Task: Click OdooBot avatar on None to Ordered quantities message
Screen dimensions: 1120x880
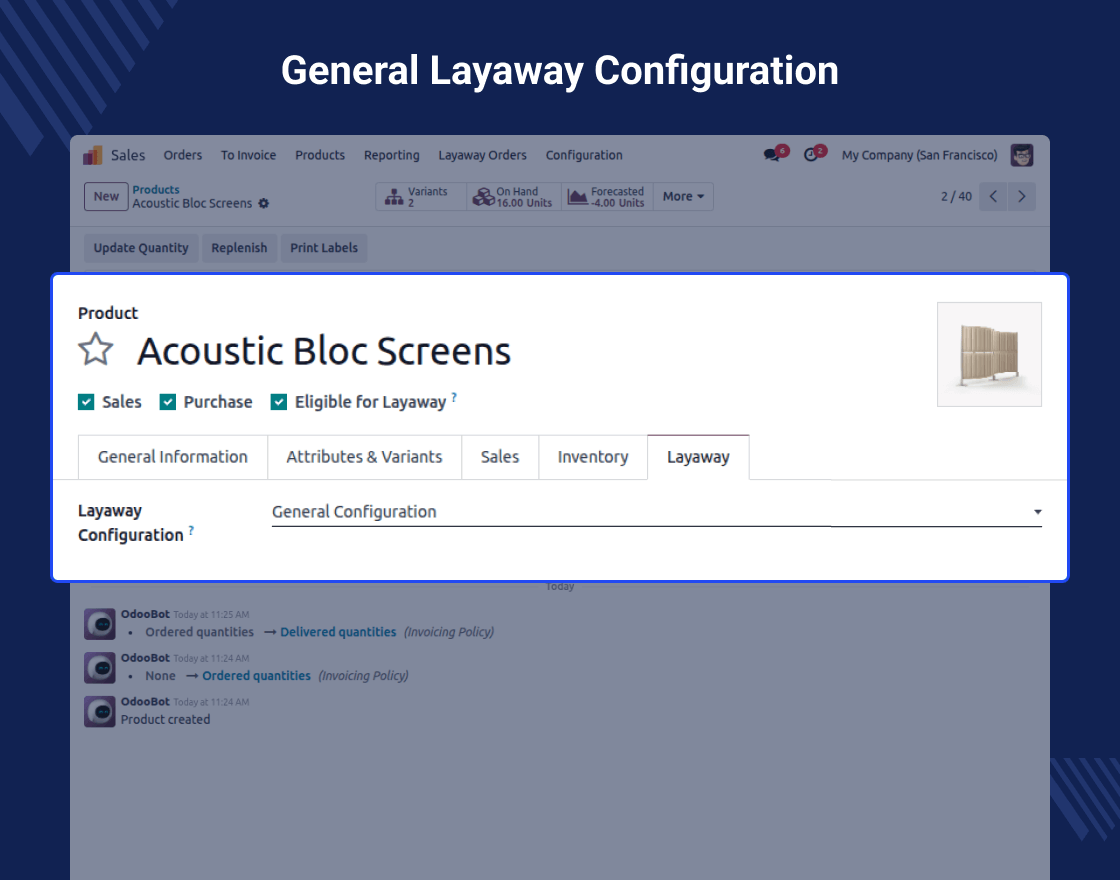Action: [x=100, y=668]
